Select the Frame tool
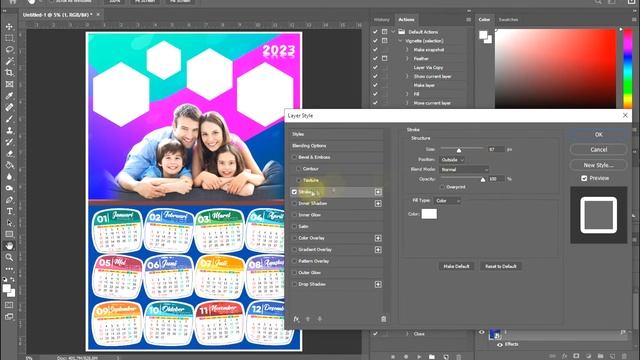Image resolution: width=640 pixels, height=360 pixels. [9, 84]
